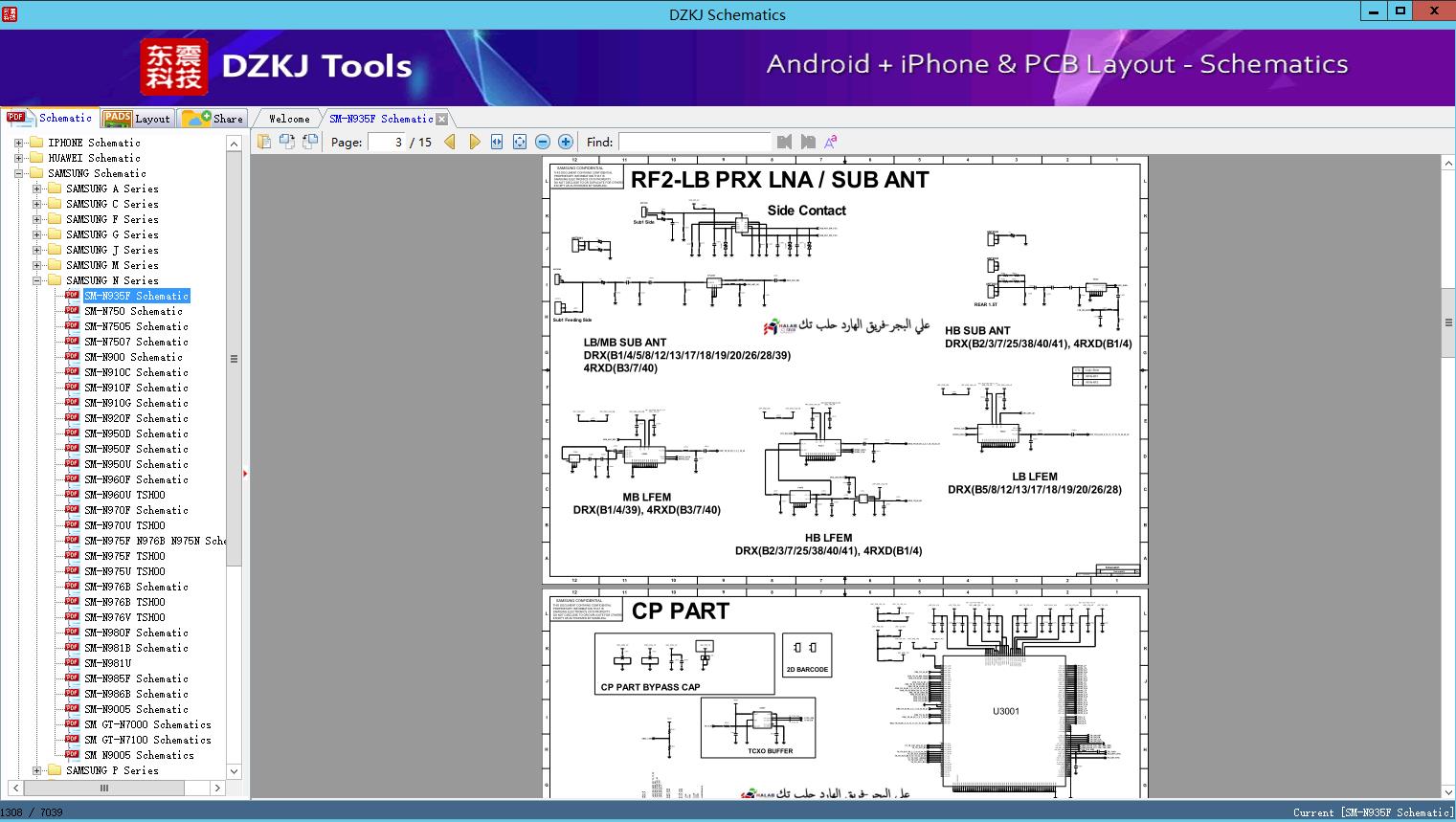
Task: Collapse SAMSUNG N Series folder
Action: [x=36, y=280]
